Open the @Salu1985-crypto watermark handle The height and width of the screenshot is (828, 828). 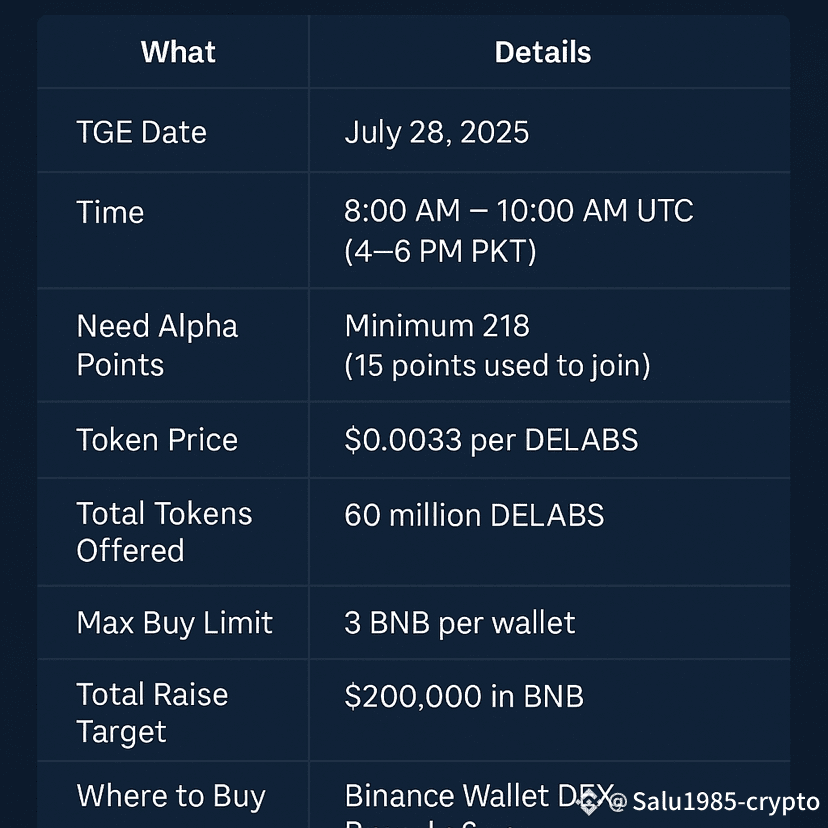pos(713,802)
